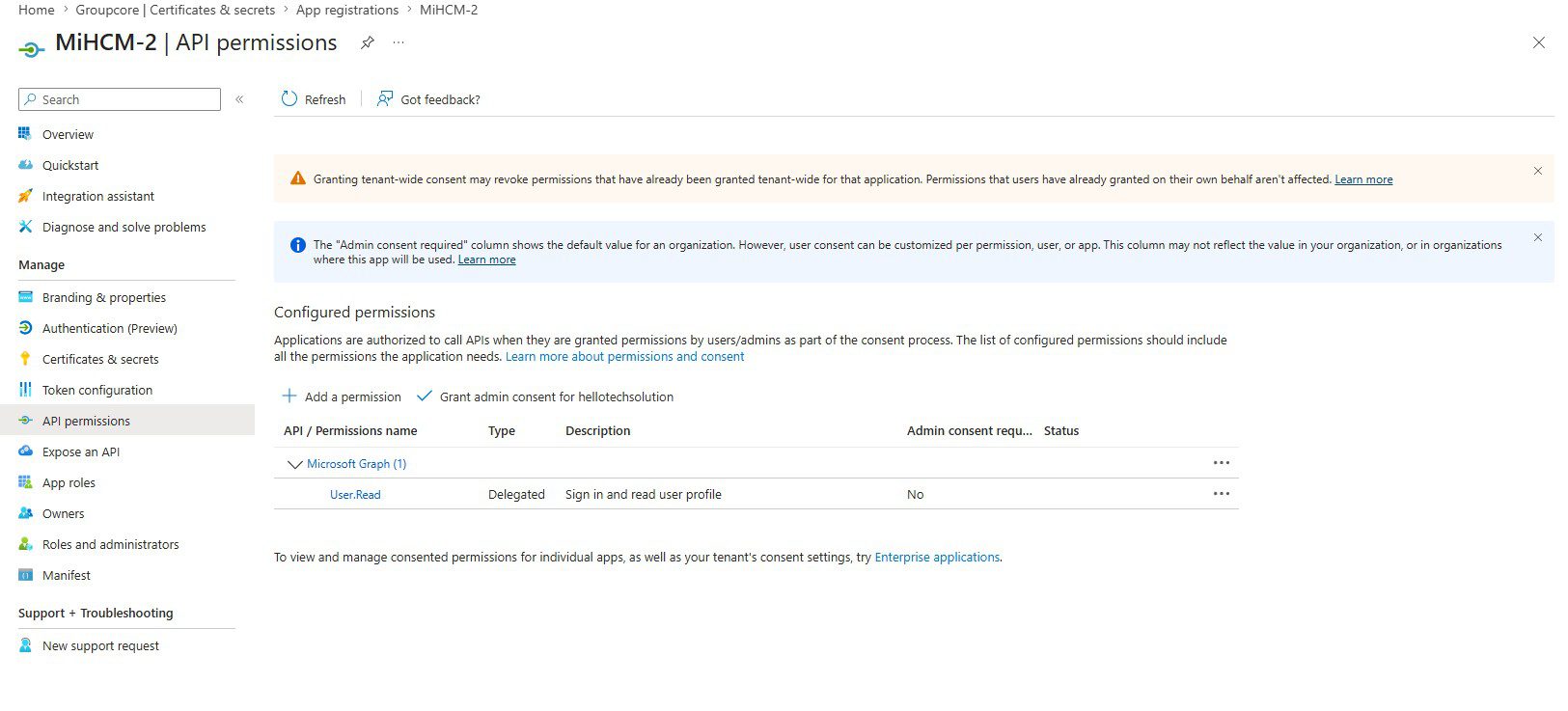Open Certificates & secrets in sidebar

(100, 359)
